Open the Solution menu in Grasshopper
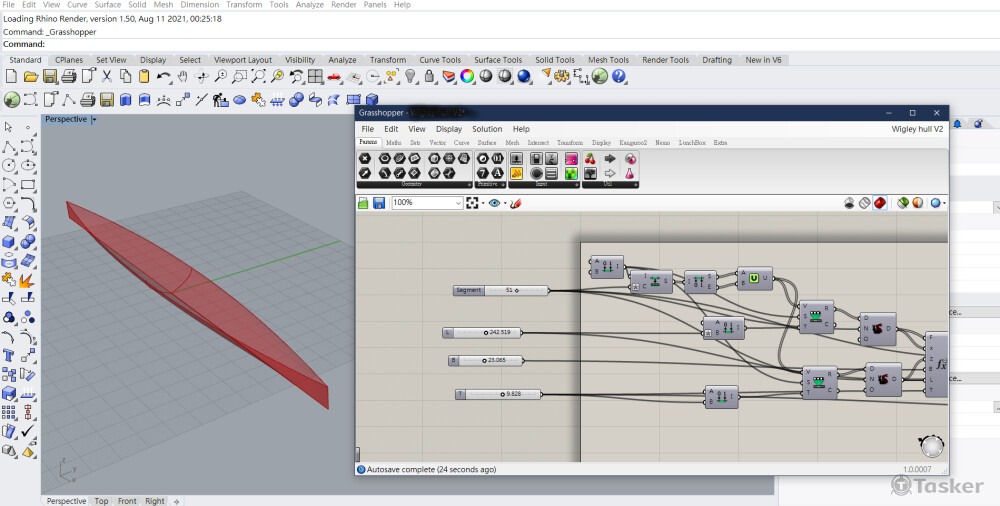Screen dimensions: 1000x506 click(487, 129)
